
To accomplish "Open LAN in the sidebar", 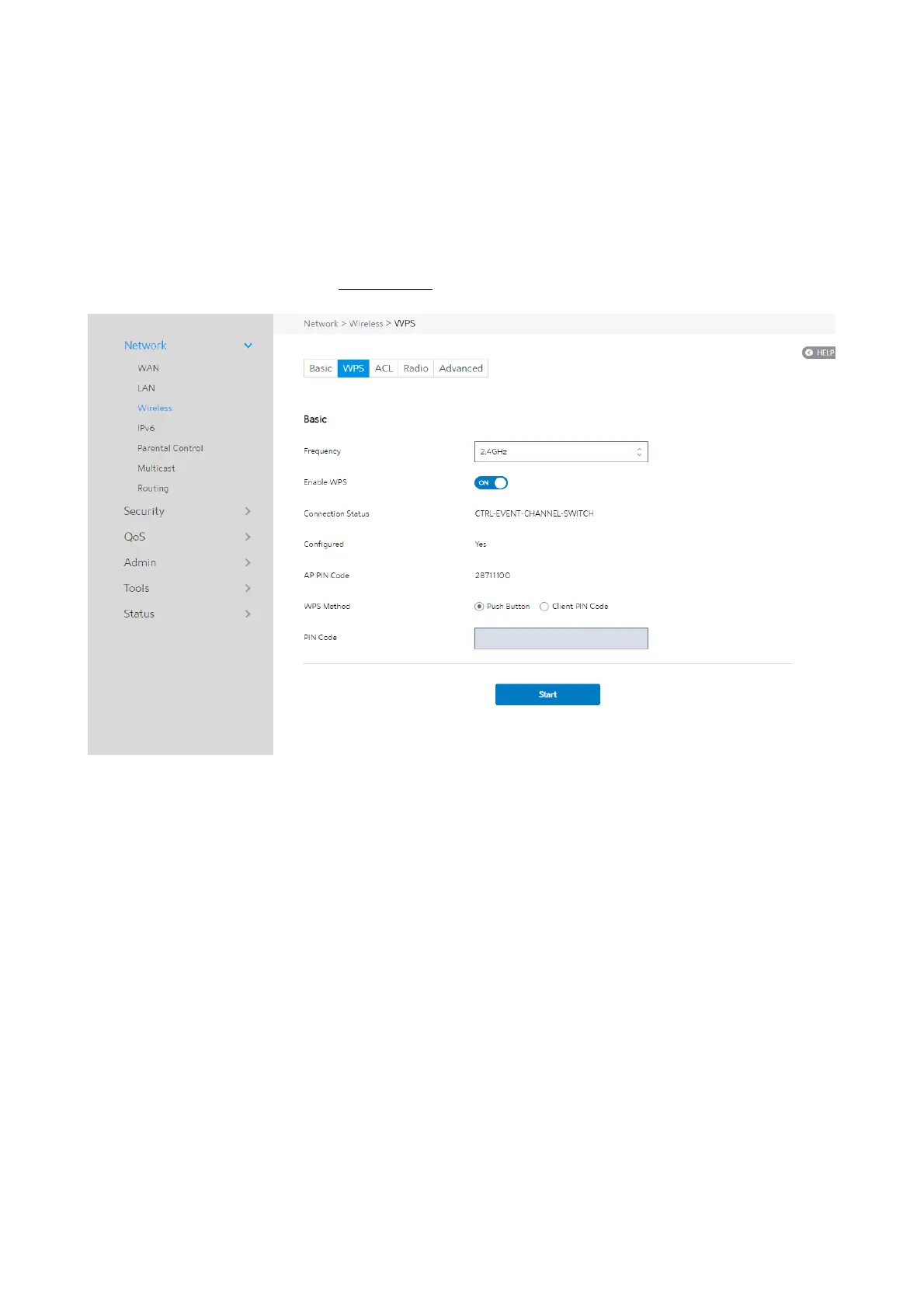I will [147, 388].
